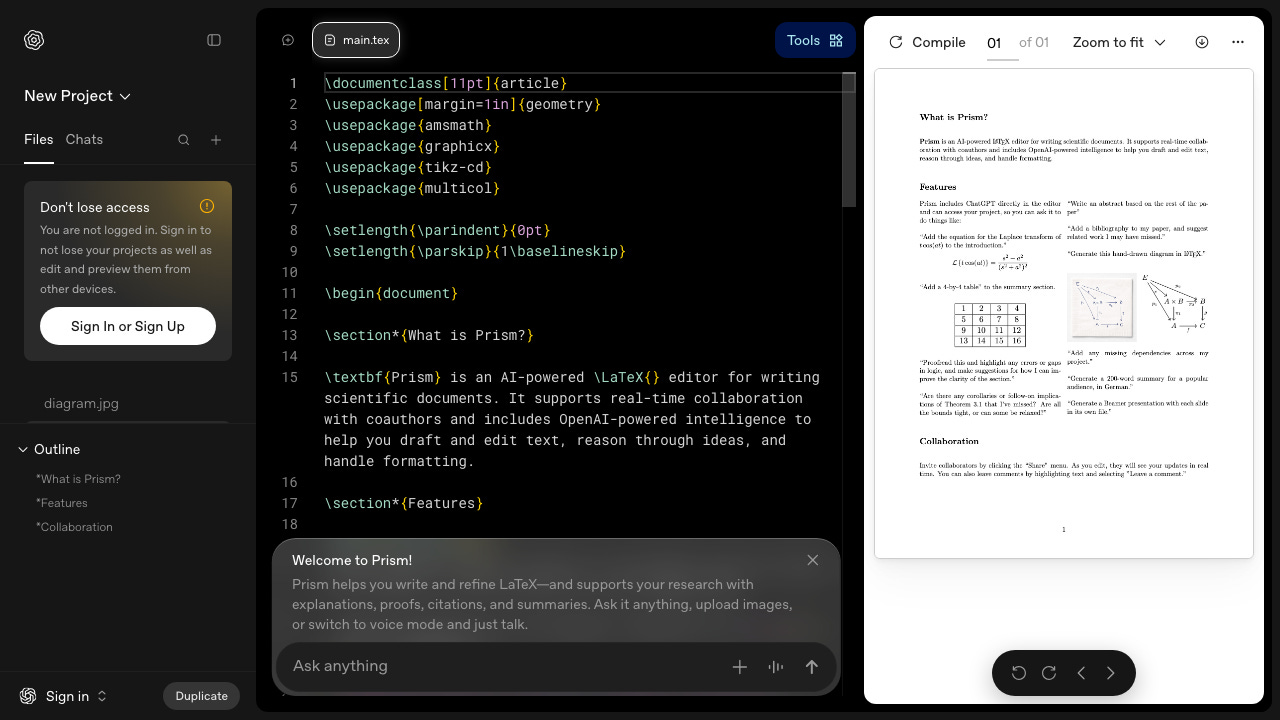The width and height of the screenshot is (1280, 720).
Task: Open the Zoom to fit dropdown
Action: 1119,42
